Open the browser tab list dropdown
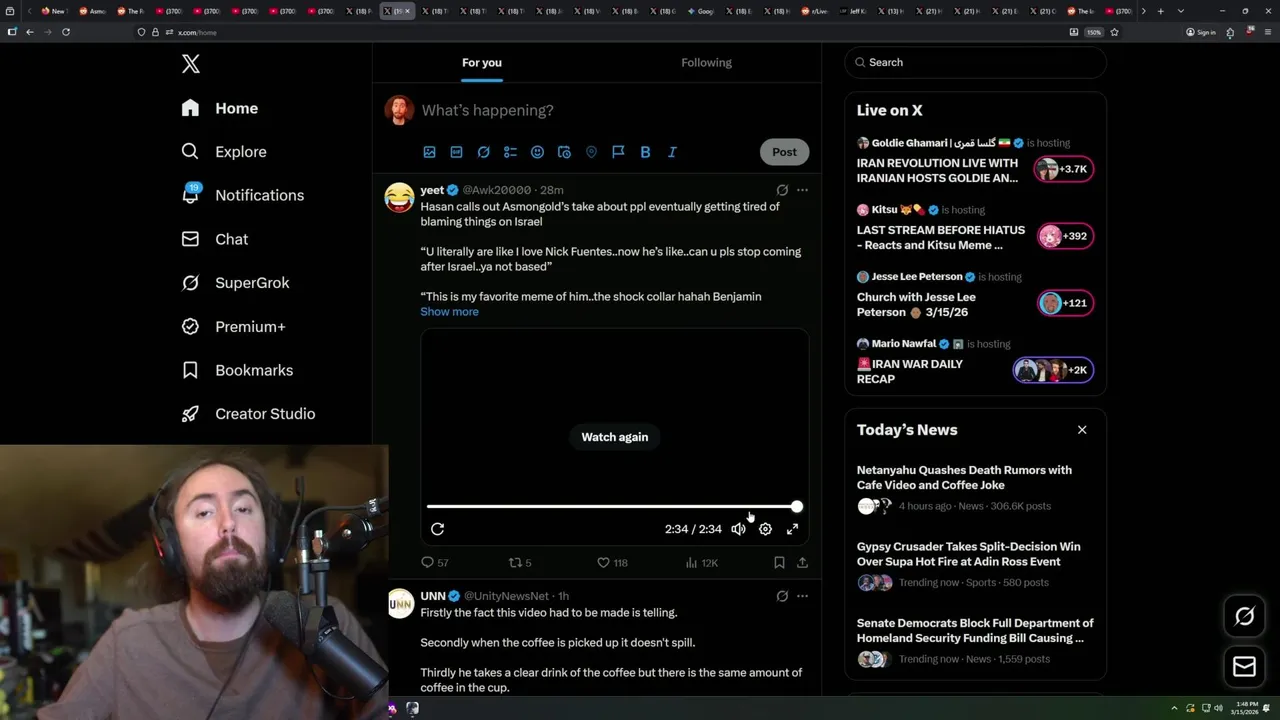Viewport: 1280px width, 720px height. click(1180, 11)
